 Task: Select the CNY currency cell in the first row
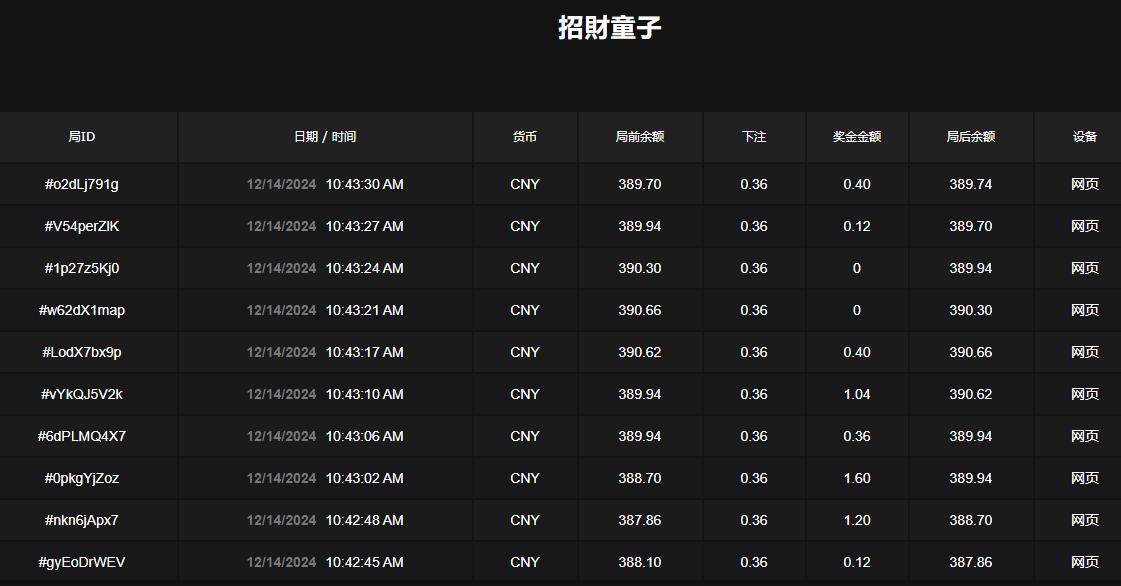[x=524, y=184]
